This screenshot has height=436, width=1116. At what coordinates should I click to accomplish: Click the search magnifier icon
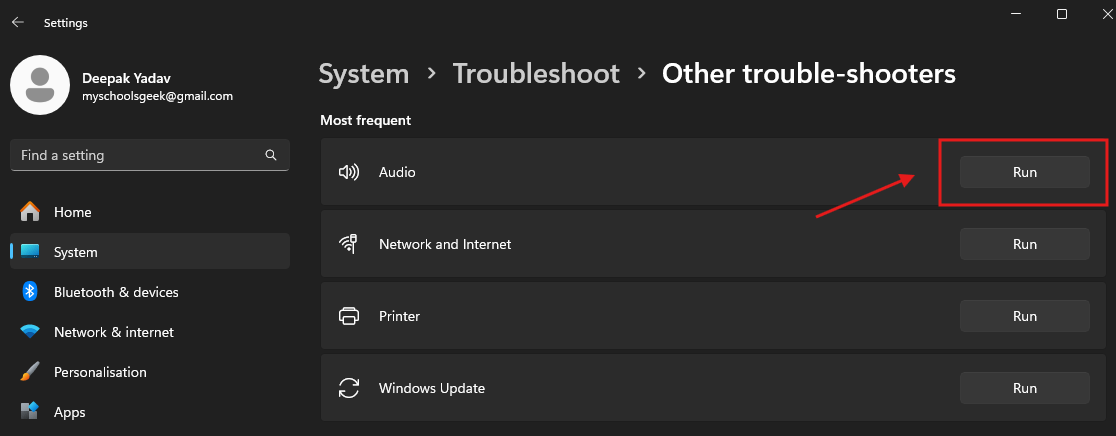point(270,156)
